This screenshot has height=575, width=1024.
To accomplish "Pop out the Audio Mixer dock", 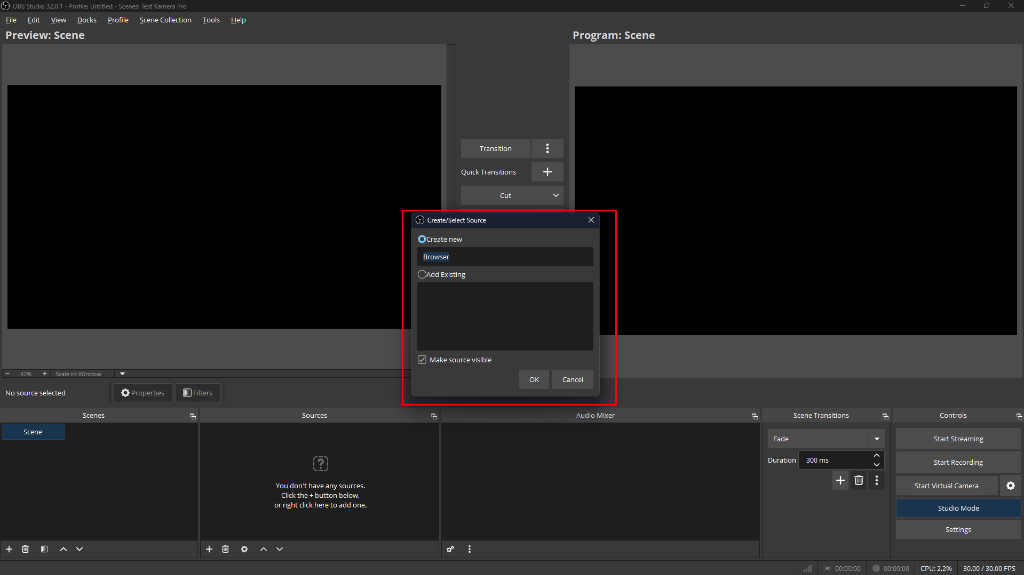I will pyautogui.click(x=754, y=416).
